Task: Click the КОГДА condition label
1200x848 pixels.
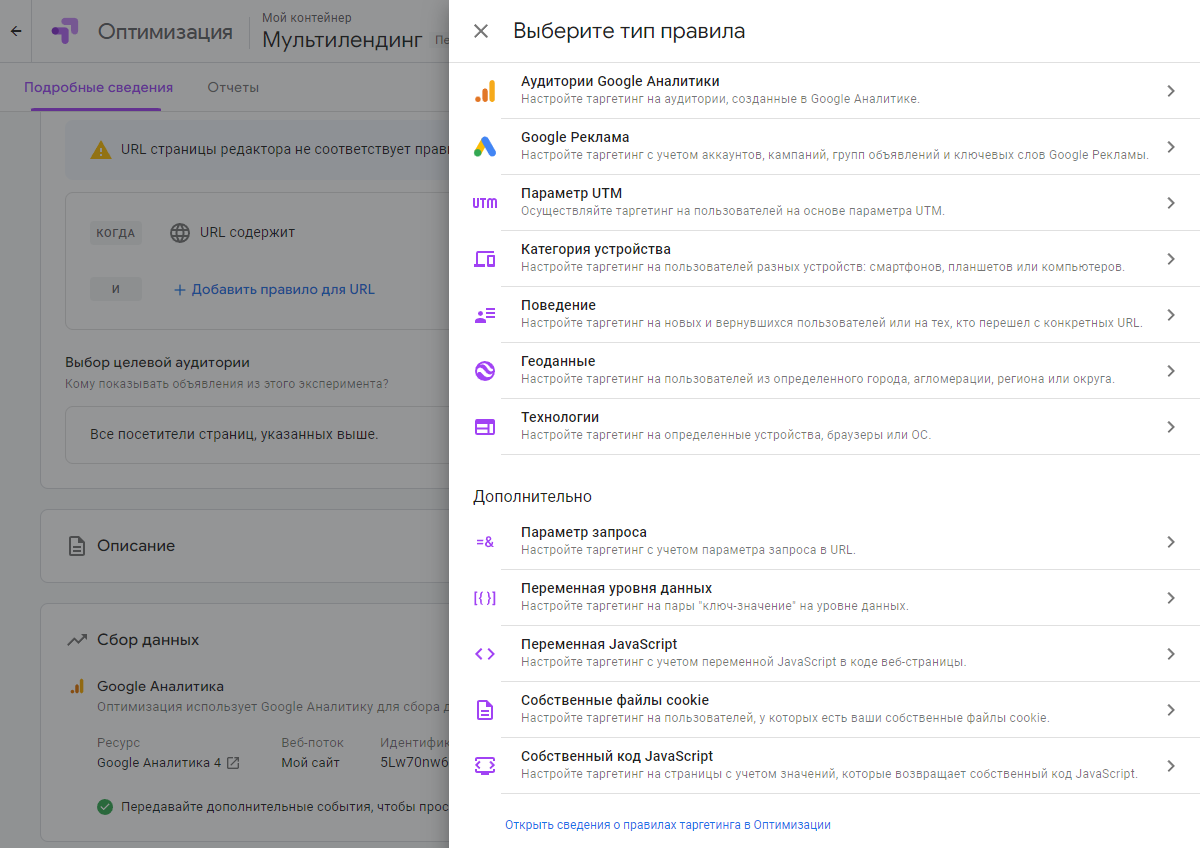Action: [x=116, y=233]
